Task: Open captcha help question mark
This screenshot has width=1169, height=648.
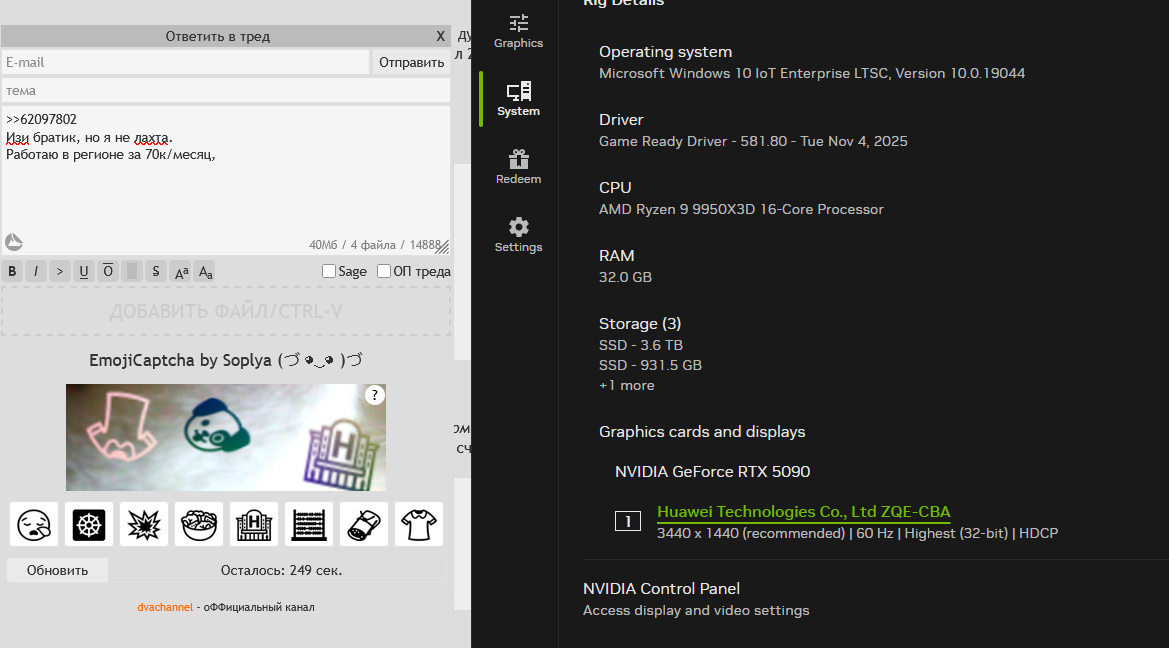Action: coord(374,395)
